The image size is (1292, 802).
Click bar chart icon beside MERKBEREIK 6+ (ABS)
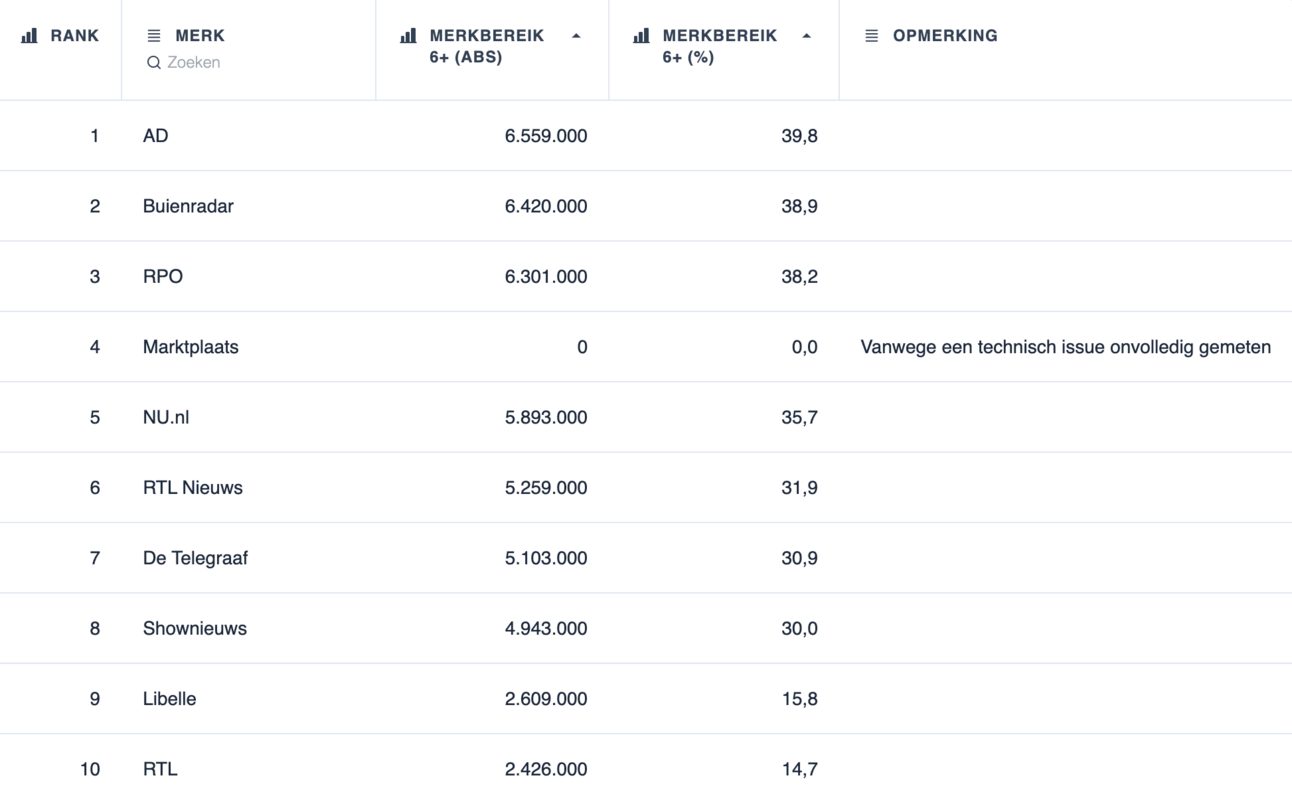(x=408, y=36)
